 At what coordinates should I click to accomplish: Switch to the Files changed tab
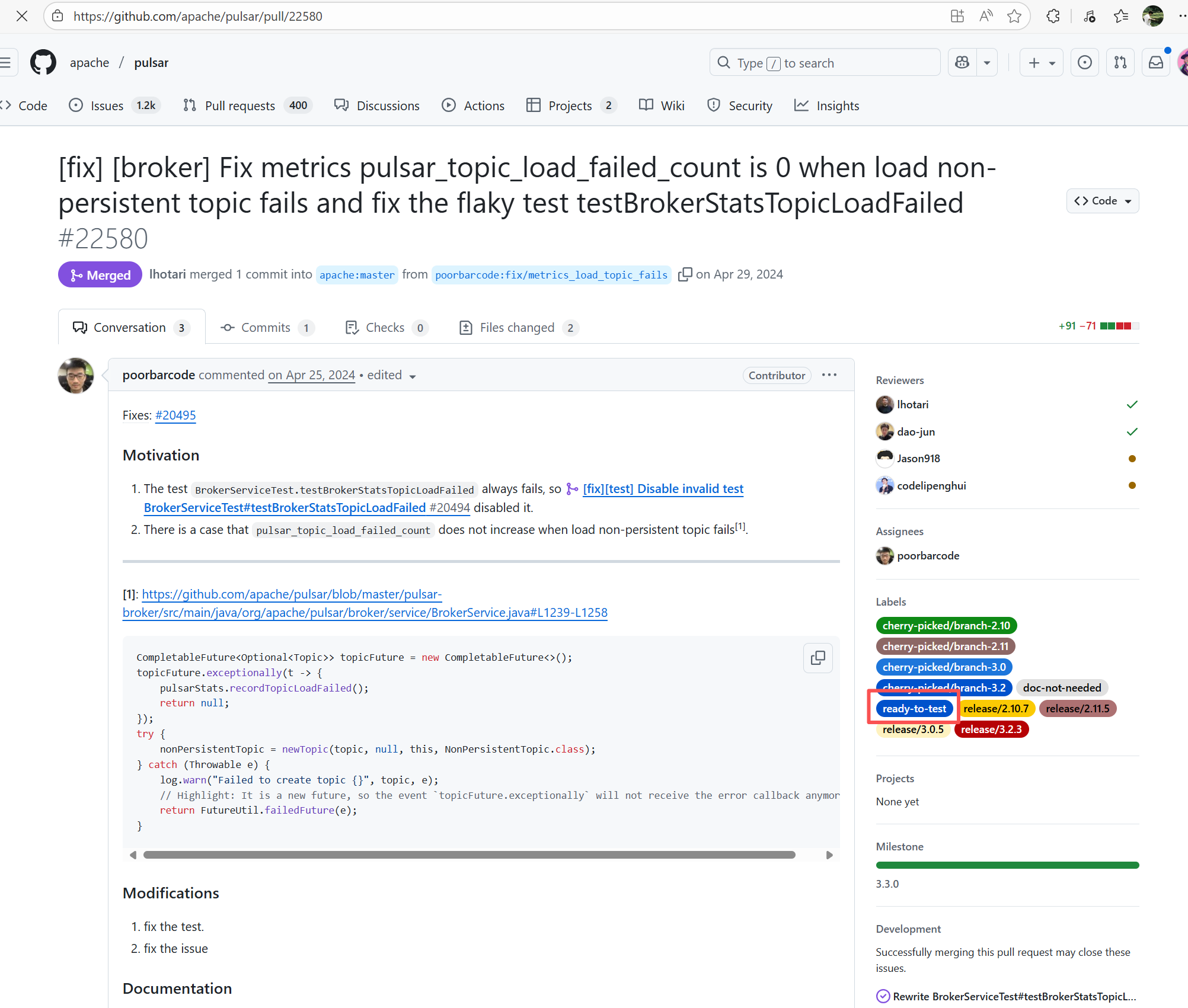coord(517,328)
